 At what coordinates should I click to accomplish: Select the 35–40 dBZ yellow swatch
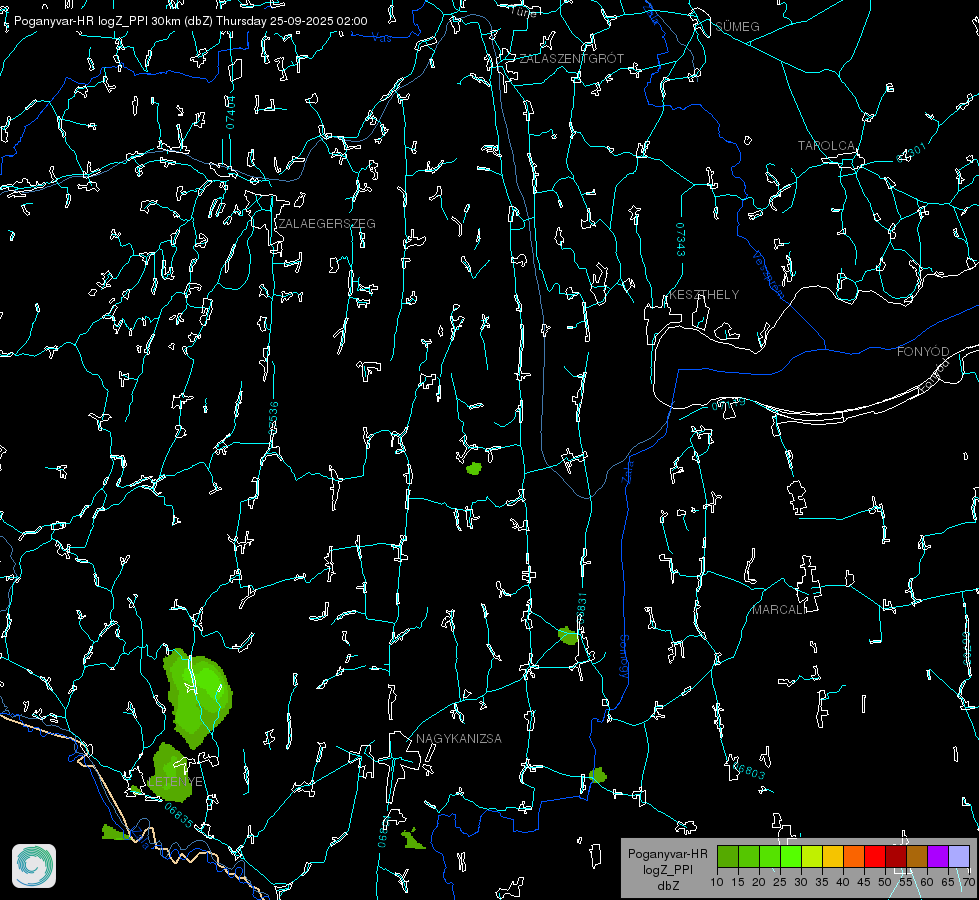pyautogui.click(x=833, y=856)
